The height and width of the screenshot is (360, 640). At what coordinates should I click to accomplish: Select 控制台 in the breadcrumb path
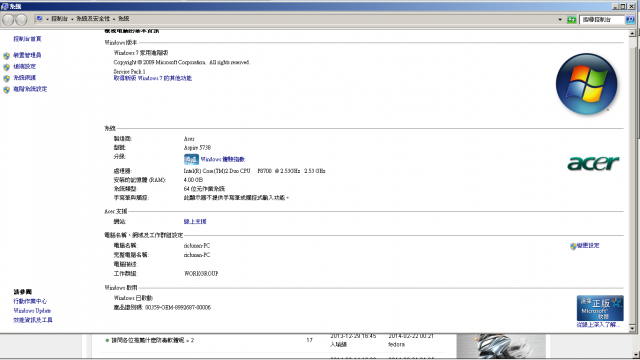(60, 19)
